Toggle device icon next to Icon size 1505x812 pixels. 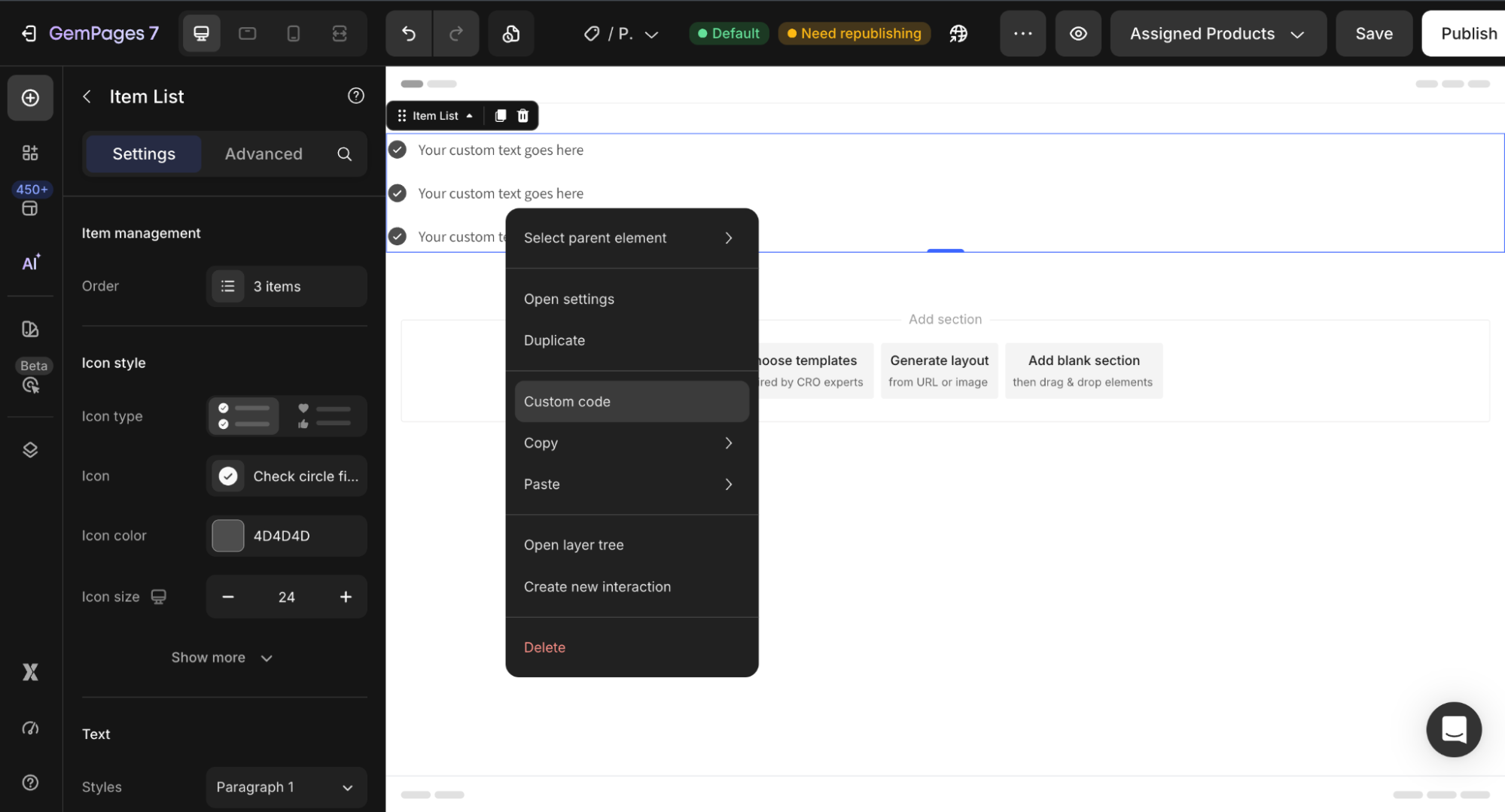pyautogui.click(x=158, y=597)
